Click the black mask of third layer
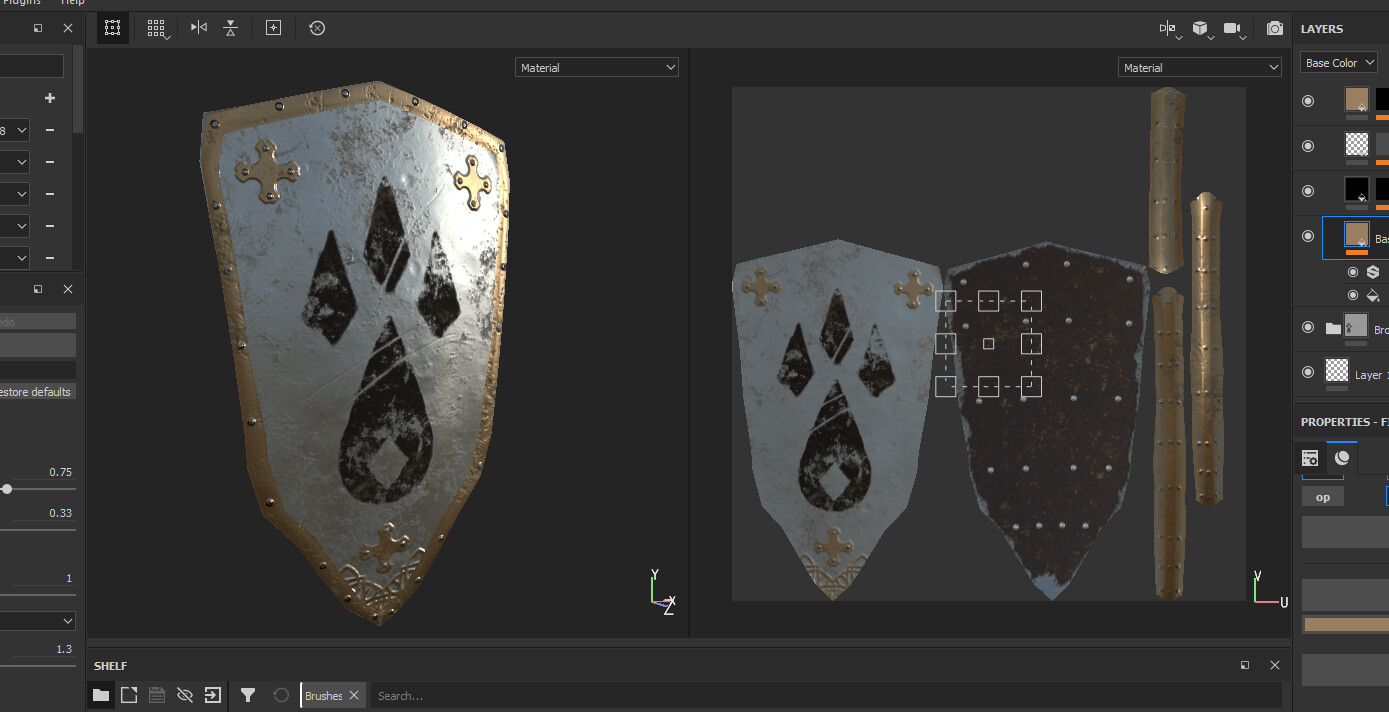This screenshot has height=712, width=1389. (x=1383, y=189)
